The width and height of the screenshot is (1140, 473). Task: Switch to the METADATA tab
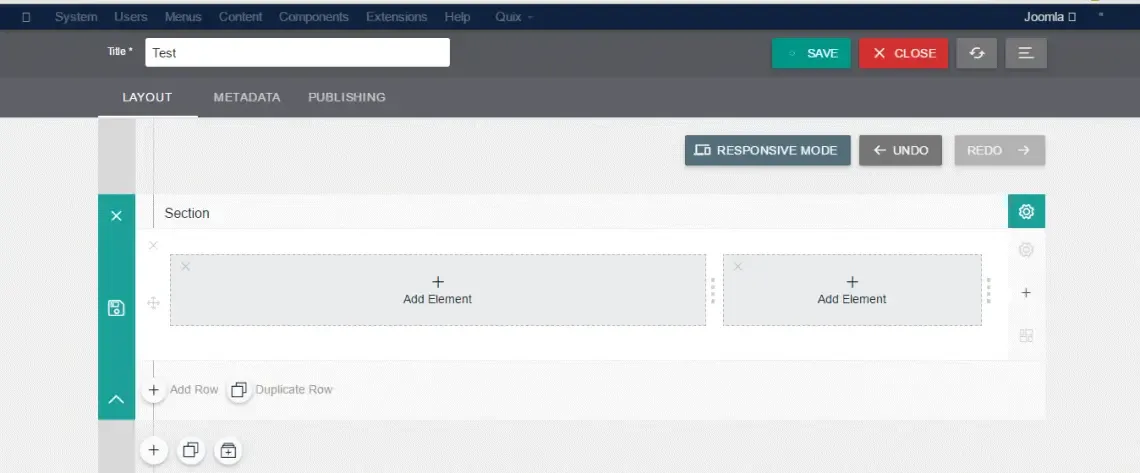tap(246, 97)
